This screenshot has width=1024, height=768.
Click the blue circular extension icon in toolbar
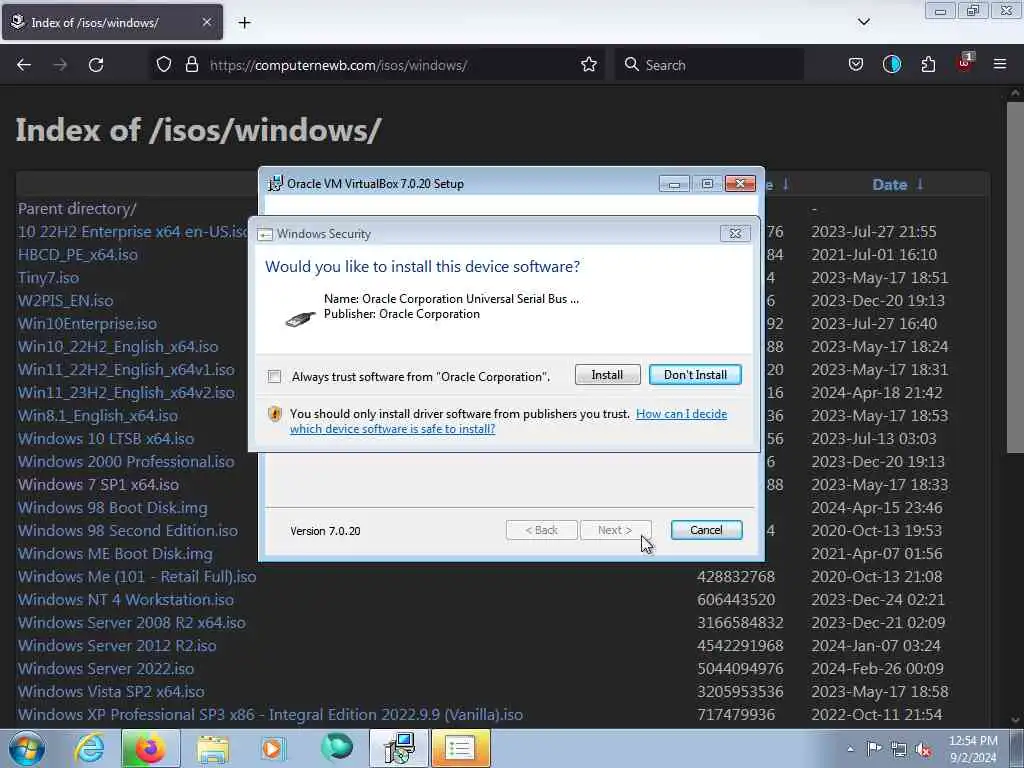(x=891, y=65)
